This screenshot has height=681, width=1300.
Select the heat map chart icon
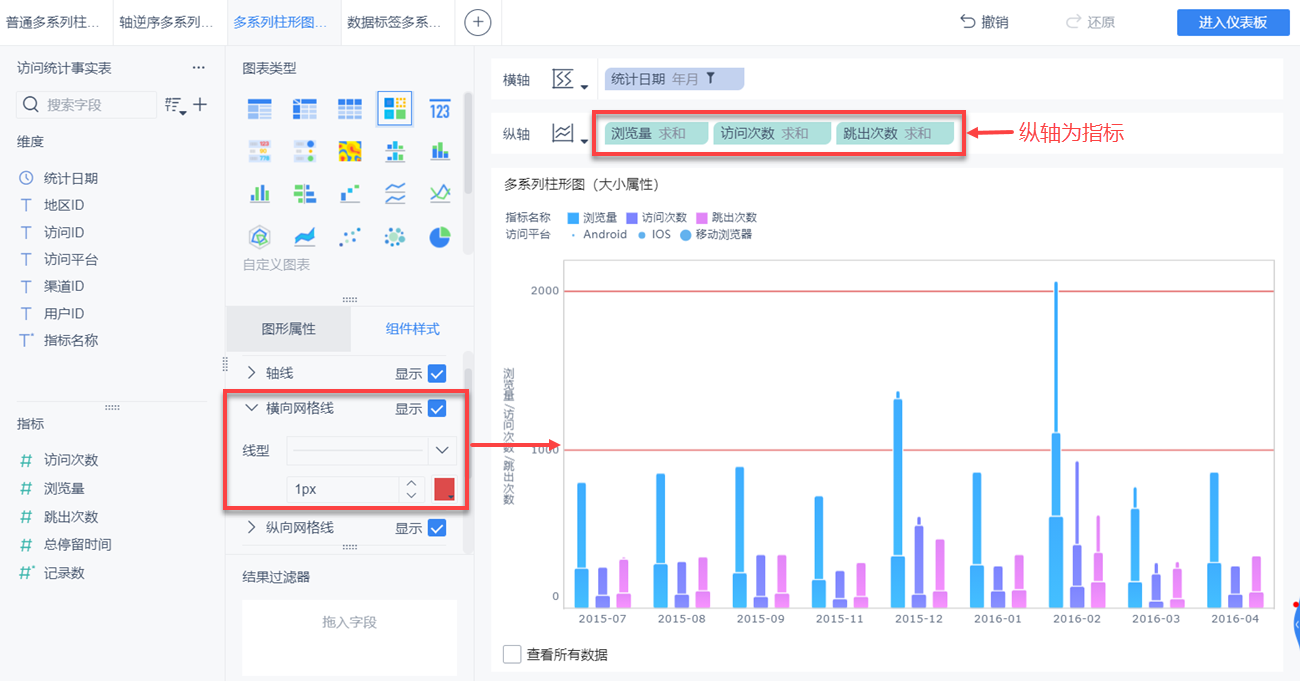(x=350, y=151)
